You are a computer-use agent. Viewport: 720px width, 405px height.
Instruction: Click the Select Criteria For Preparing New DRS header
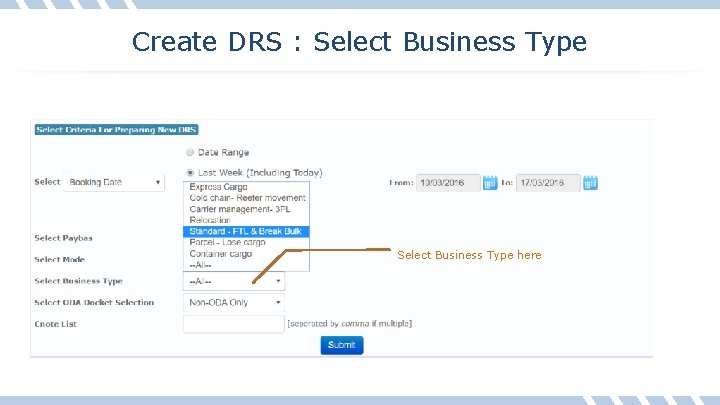[x=117, y=130]
